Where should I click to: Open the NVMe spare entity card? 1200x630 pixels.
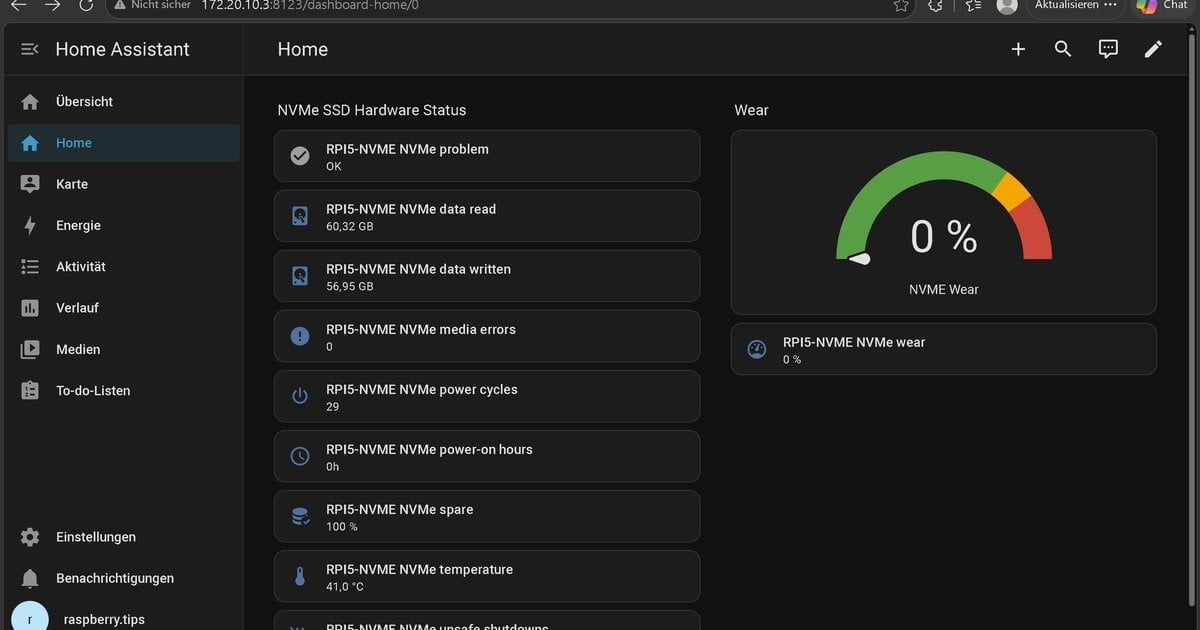(x=487, y=516)
